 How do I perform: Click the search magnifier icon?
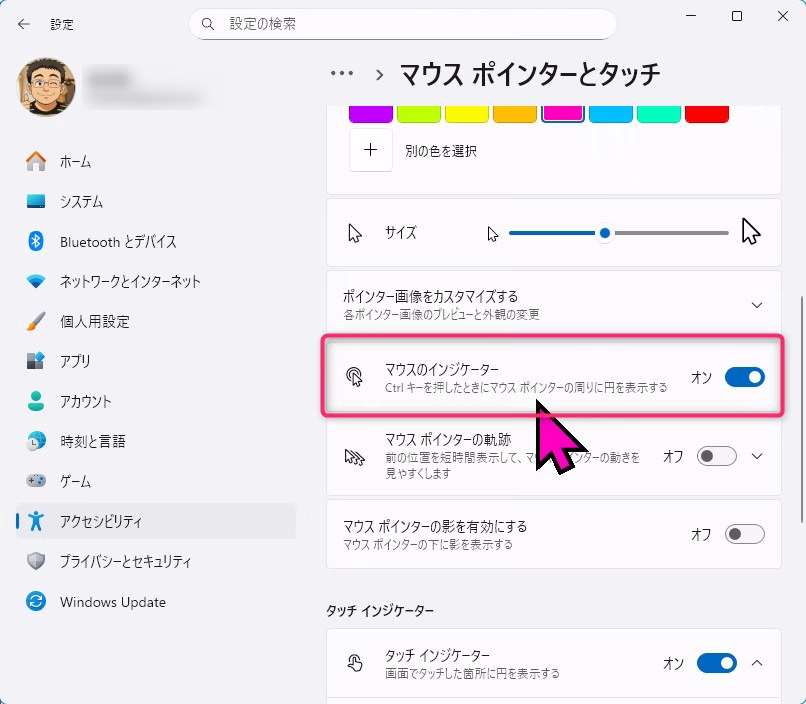click(208, 23)
